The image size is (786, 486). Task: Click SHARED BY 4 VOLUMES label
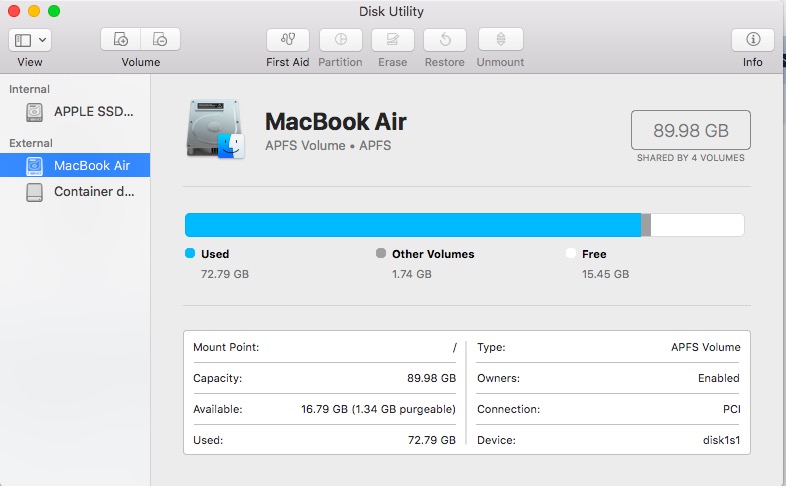click(690, 158)
